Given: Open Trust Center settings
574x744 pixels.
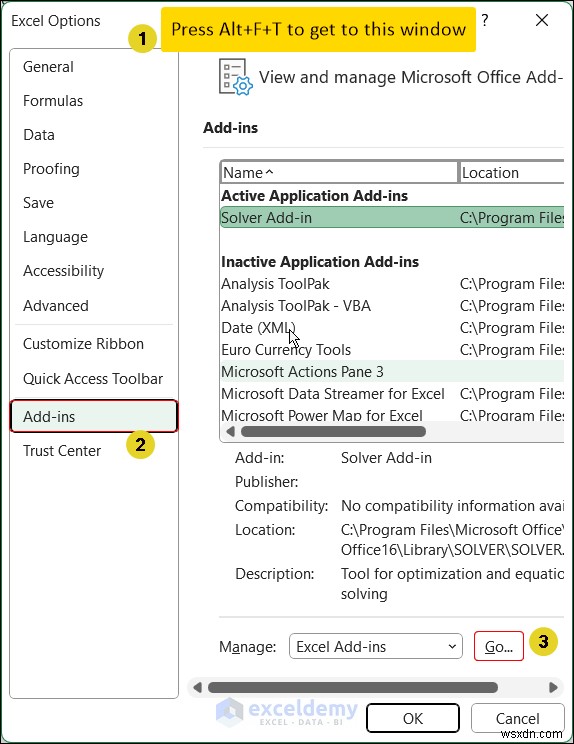Looking at the screenshot, I should click(62, 450).
